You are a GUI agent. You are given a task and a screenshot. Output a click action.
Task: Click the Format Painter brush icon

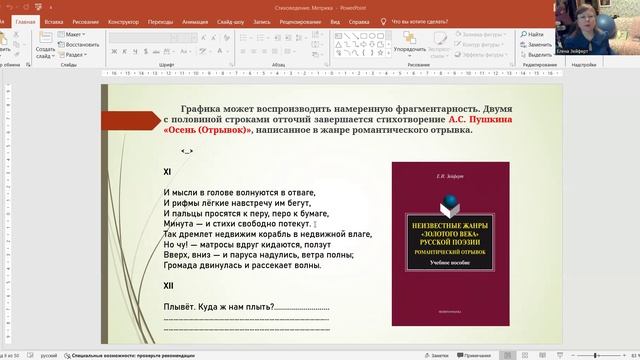tap(16, 54)
